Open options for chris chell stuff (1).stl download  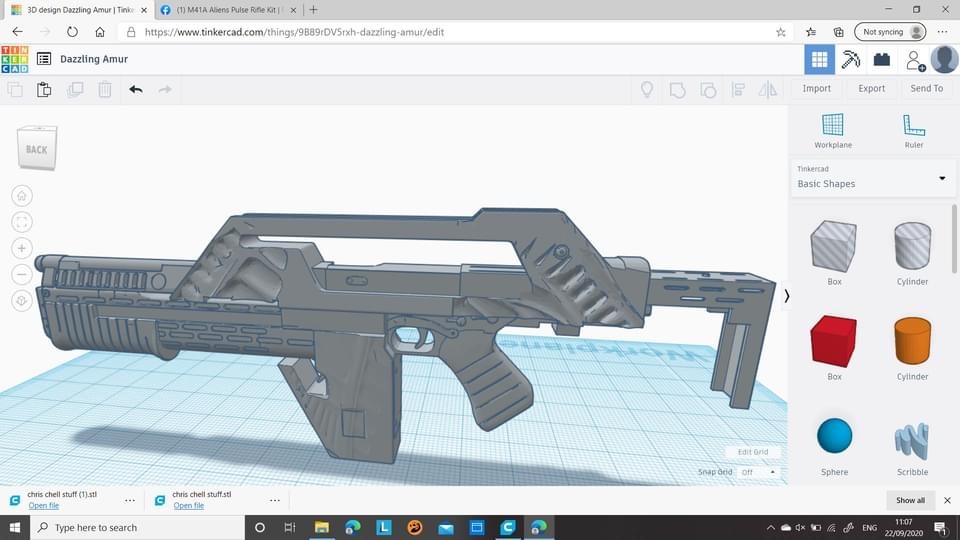click(x=130, y=500)
